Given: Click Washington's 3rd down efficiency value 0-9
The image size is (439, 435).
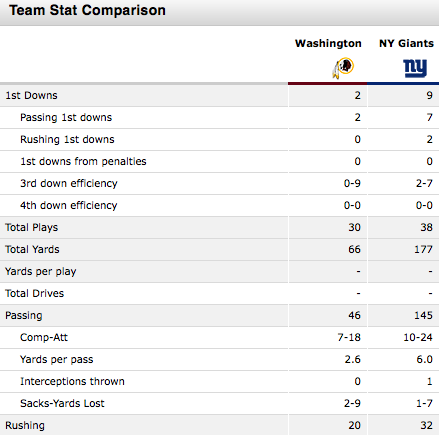Looking at the screenshot, I should (352, 183).
